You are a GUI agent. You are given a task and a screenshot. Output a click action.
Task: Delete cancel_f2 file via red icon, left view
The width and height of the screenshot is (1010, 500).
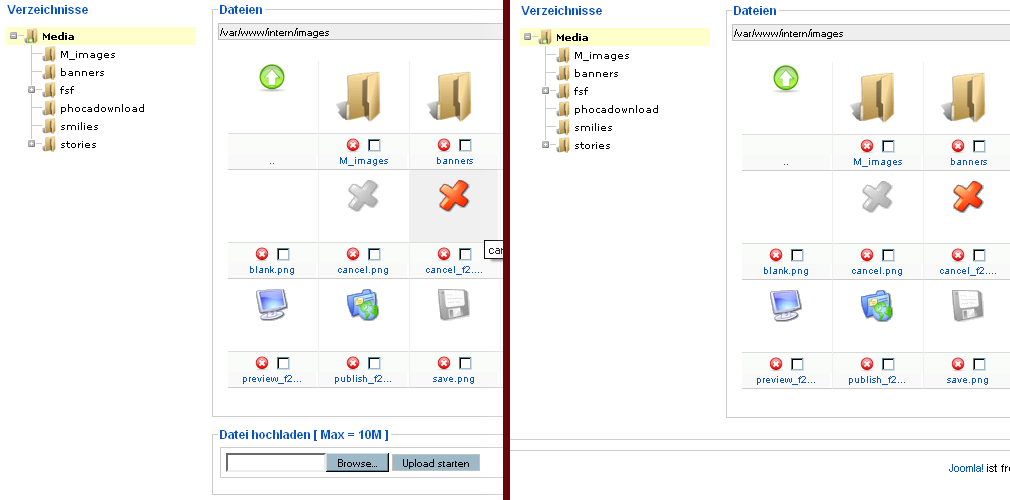444,254
